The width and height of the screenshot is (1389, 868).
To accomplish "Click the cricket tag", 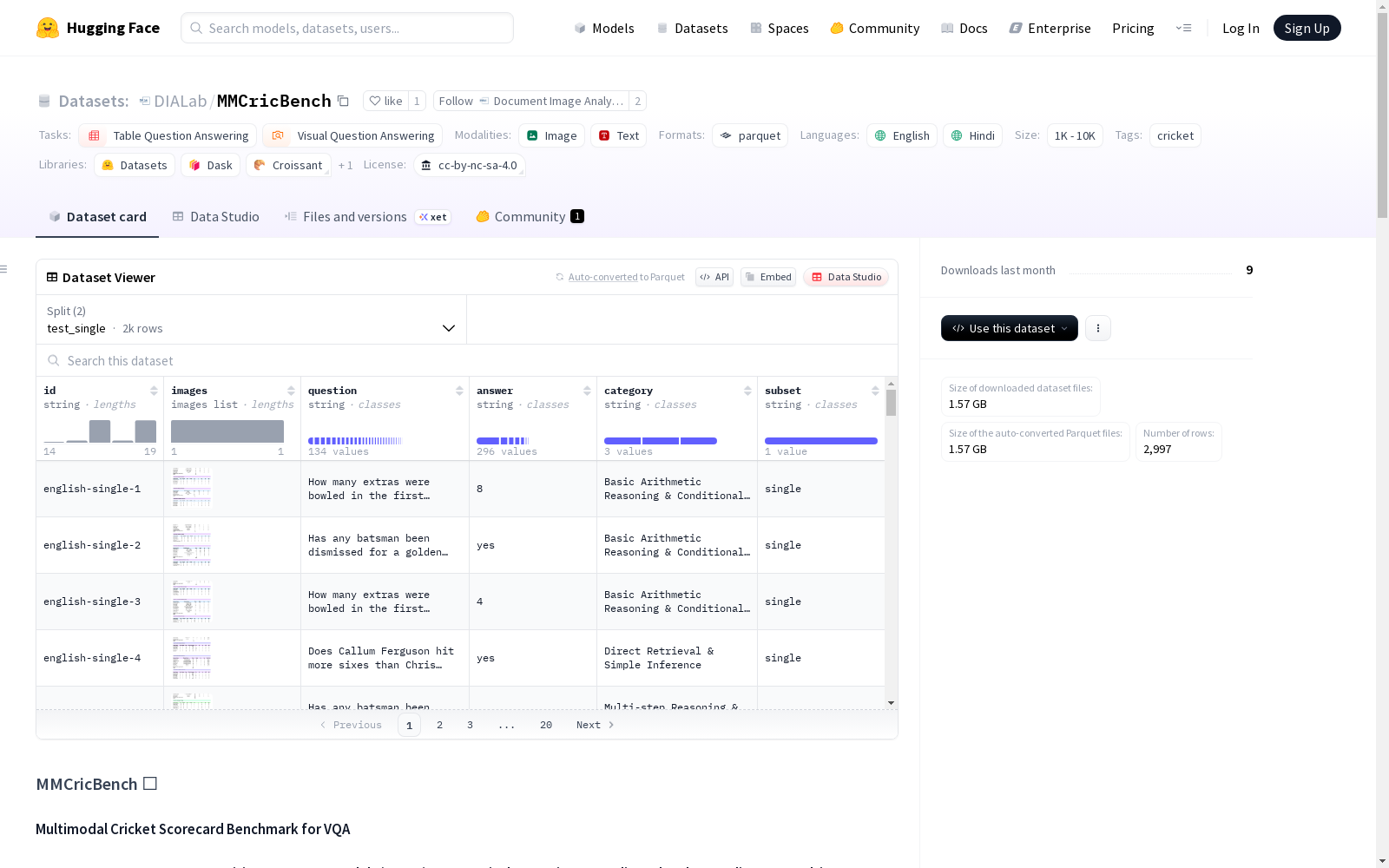I will (1175, 135).
